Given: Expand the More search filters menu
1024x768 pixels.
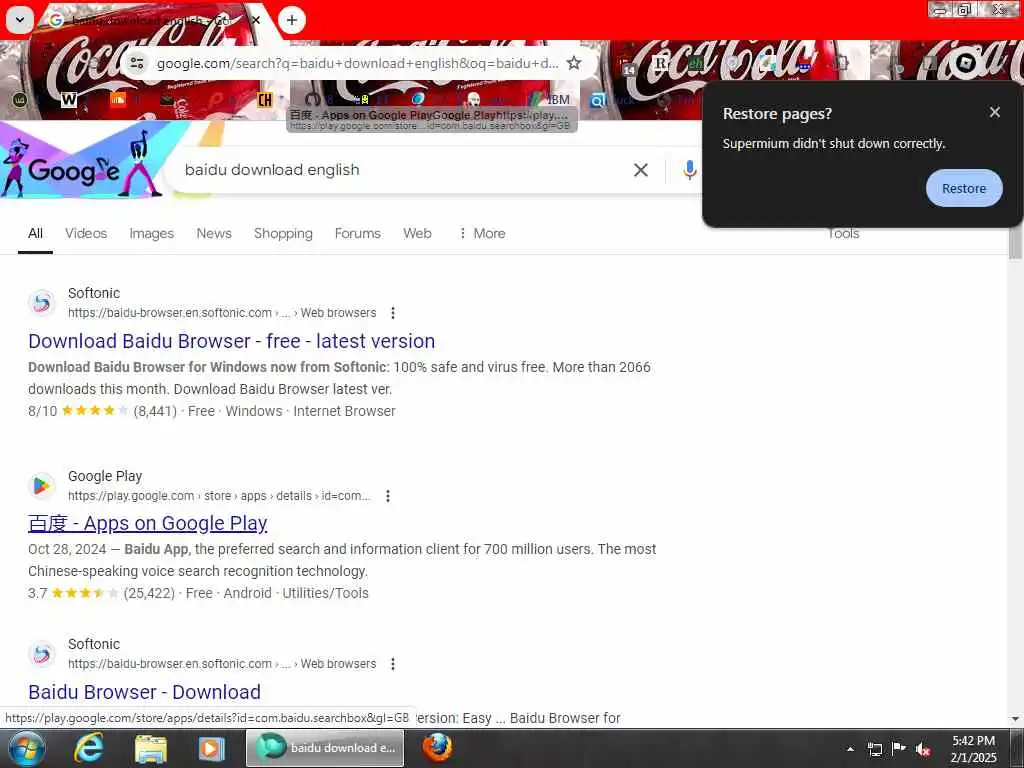Looking at the screenshot, I should [x=482, y=233].
